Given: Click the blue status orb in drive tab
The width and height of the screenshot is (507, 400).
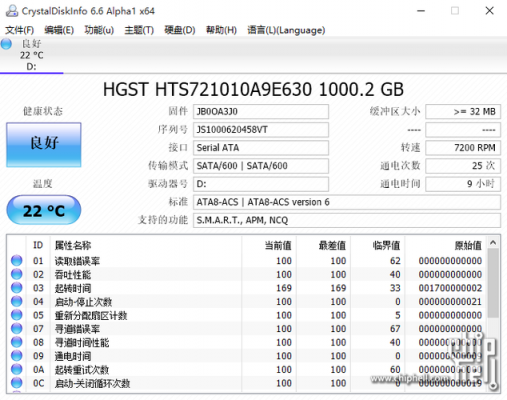Looking at the screenshot, I should point(6,44).
